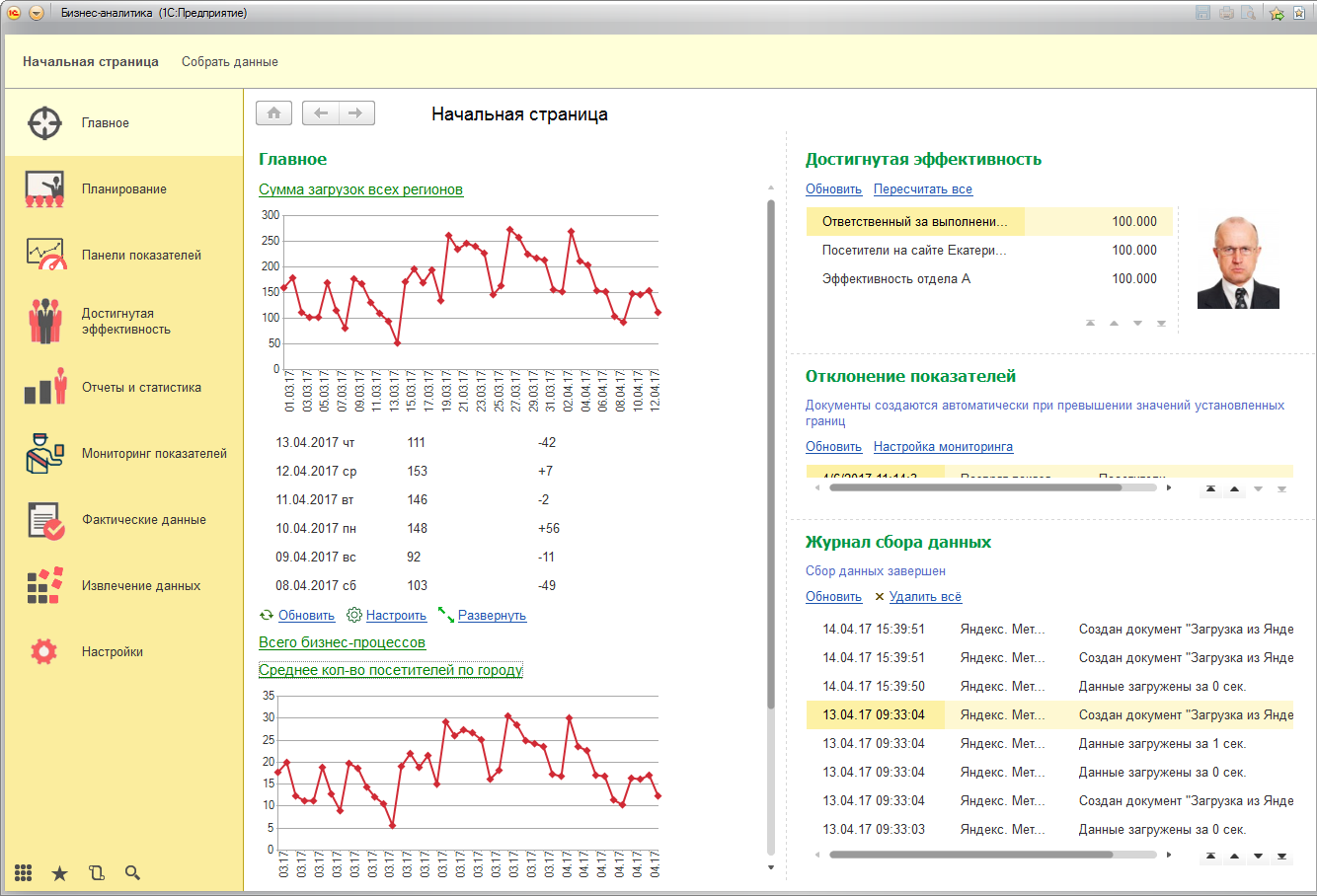1317x896 pixels.
Task: Open the history icon in the bottom bar
Action: click(97, 872)
